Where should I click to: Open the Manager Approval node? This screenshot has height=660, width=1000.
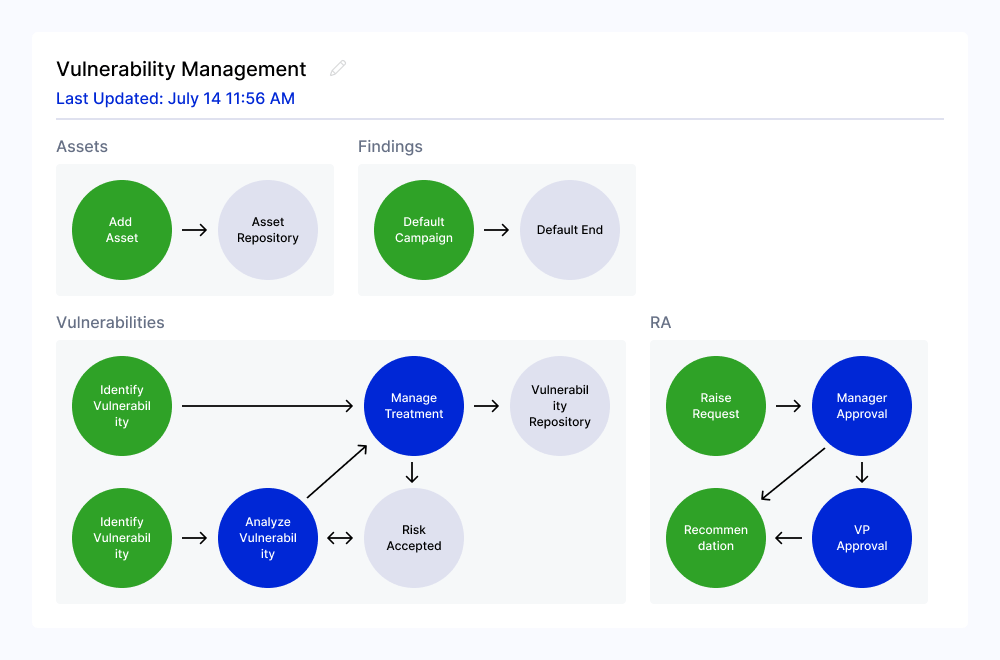click(x=862, y=406)
